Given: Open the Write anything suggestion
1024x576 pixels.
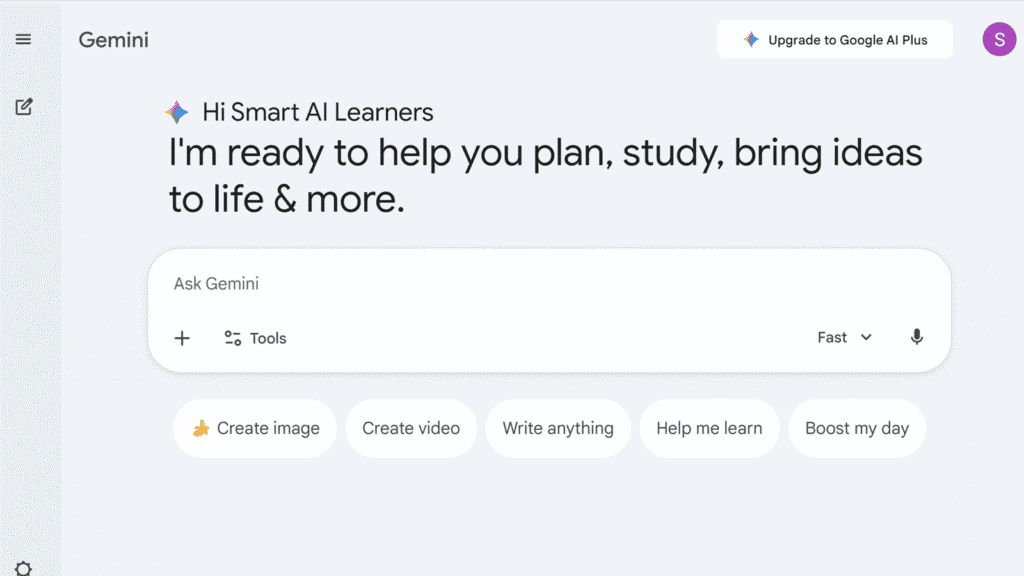Looking at the screenshot, I should [x=558, y=428].
